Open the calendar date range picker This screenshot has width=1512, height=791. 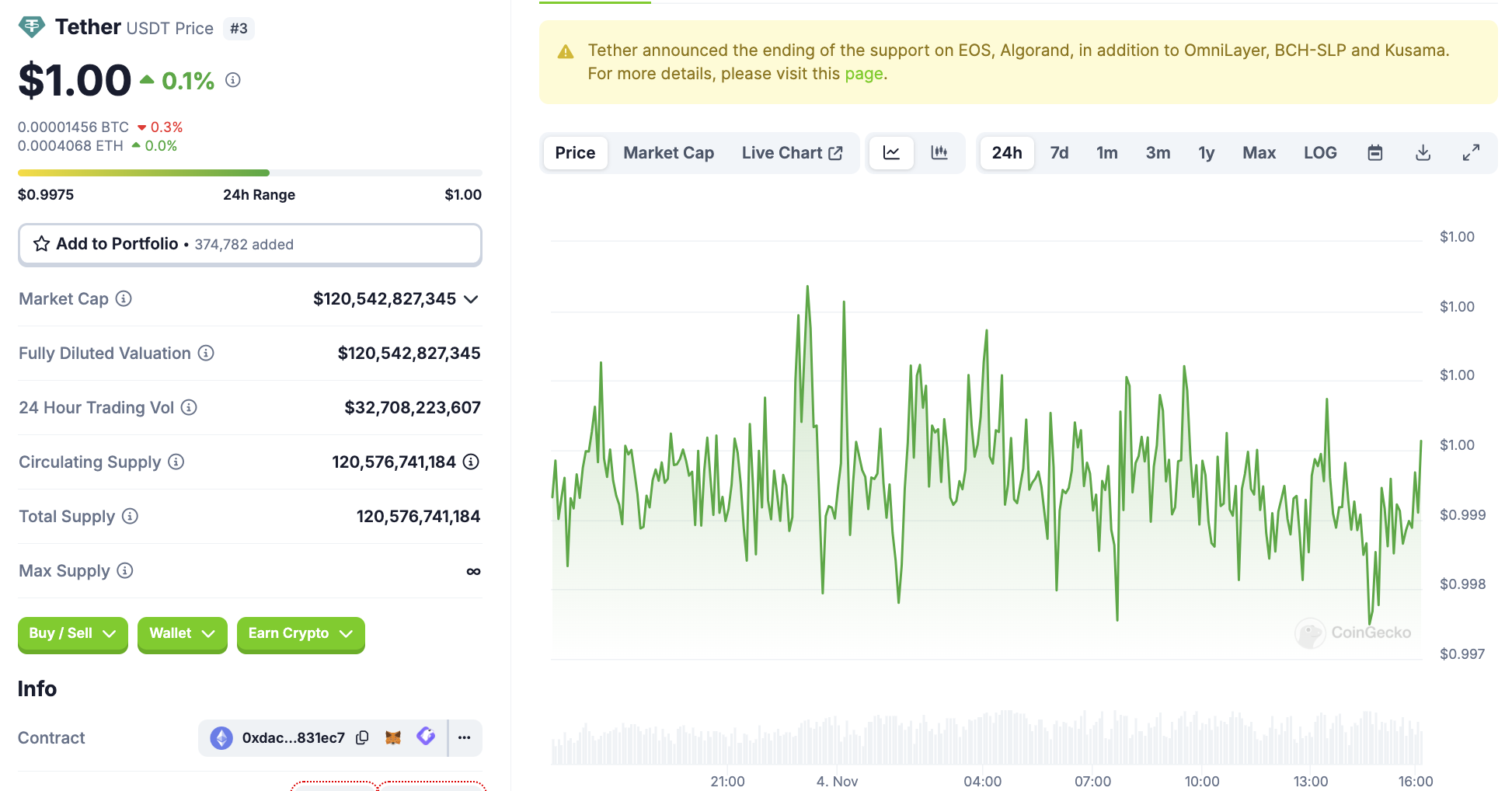tap(1374, 153)
